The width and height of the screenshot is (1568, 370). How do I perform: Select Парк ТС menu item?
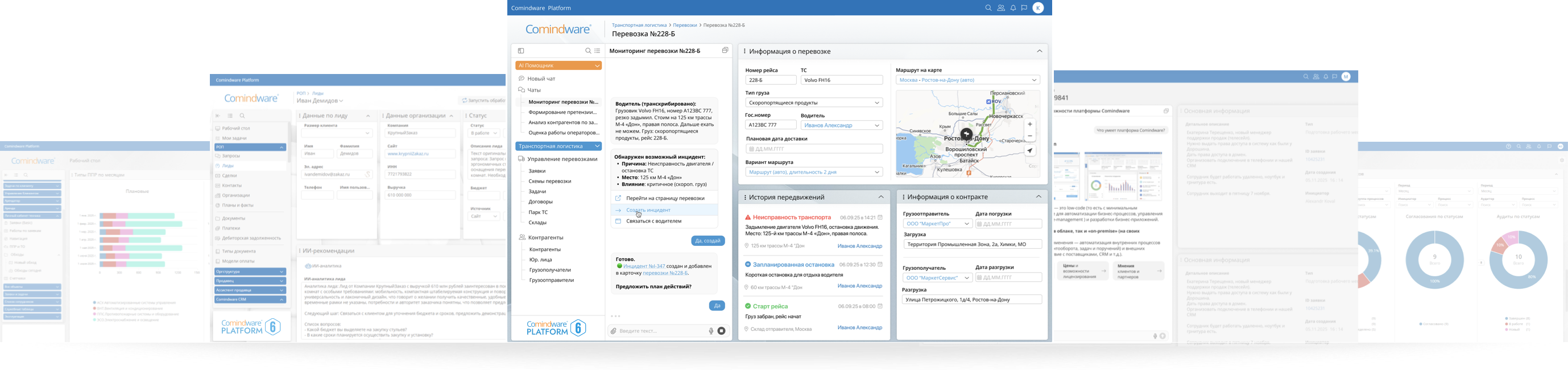(538, 212)
